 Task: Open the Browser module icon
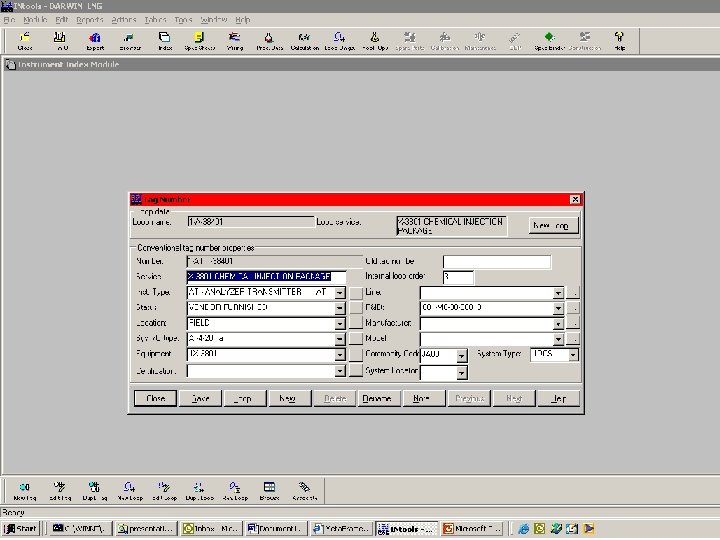click(x=130, y=41)
